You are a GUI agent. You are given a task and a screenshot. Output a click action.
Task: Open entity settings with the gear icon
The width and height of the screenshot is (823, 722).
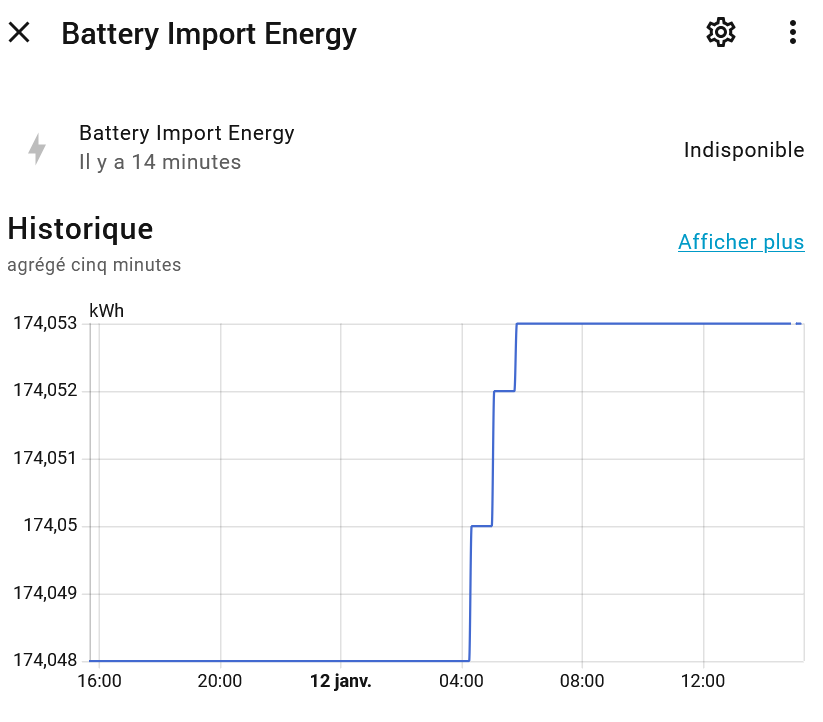coord(720,33)
